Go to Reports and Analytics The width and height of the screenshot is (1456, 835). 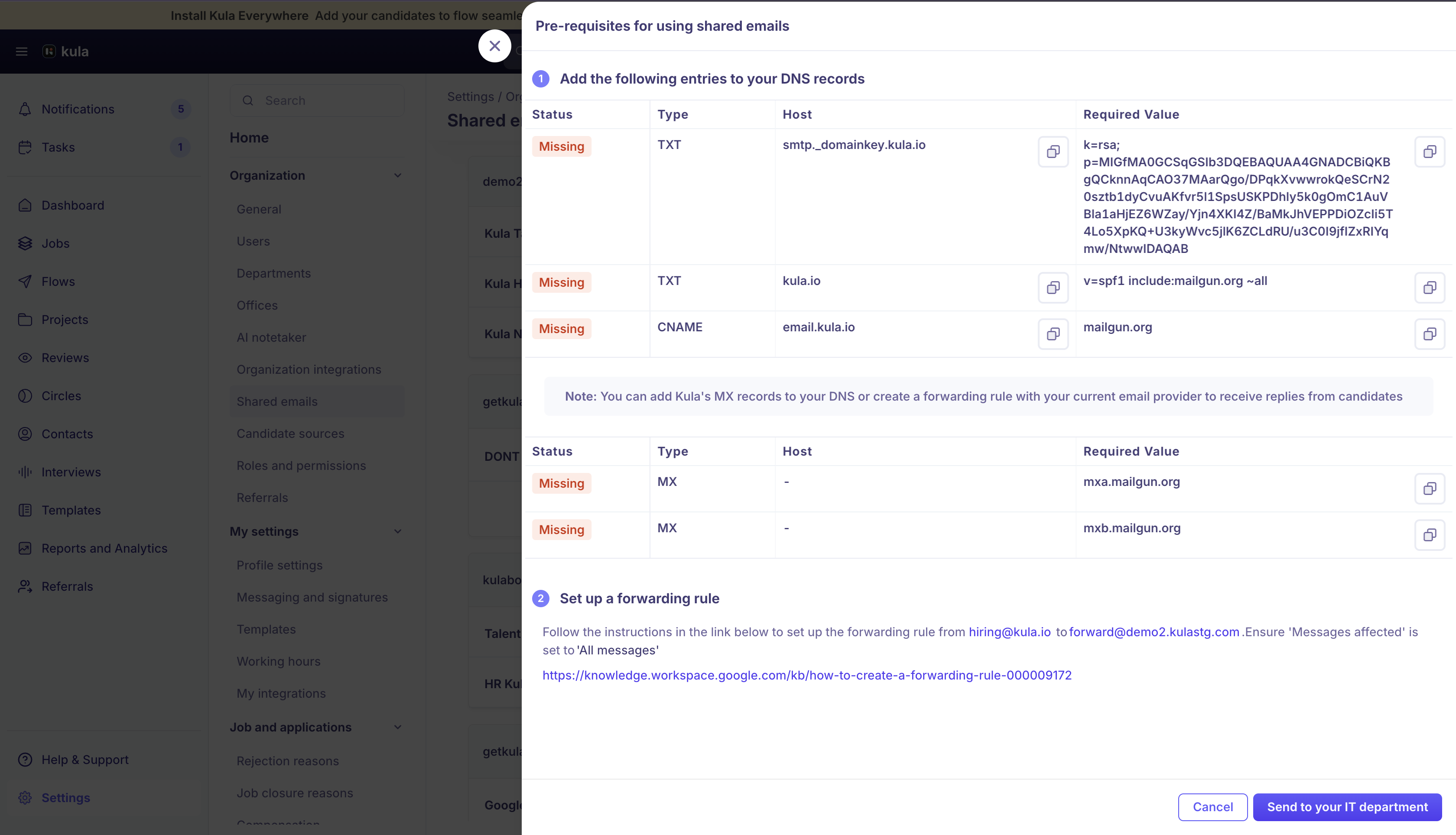(x=104, y=548)
